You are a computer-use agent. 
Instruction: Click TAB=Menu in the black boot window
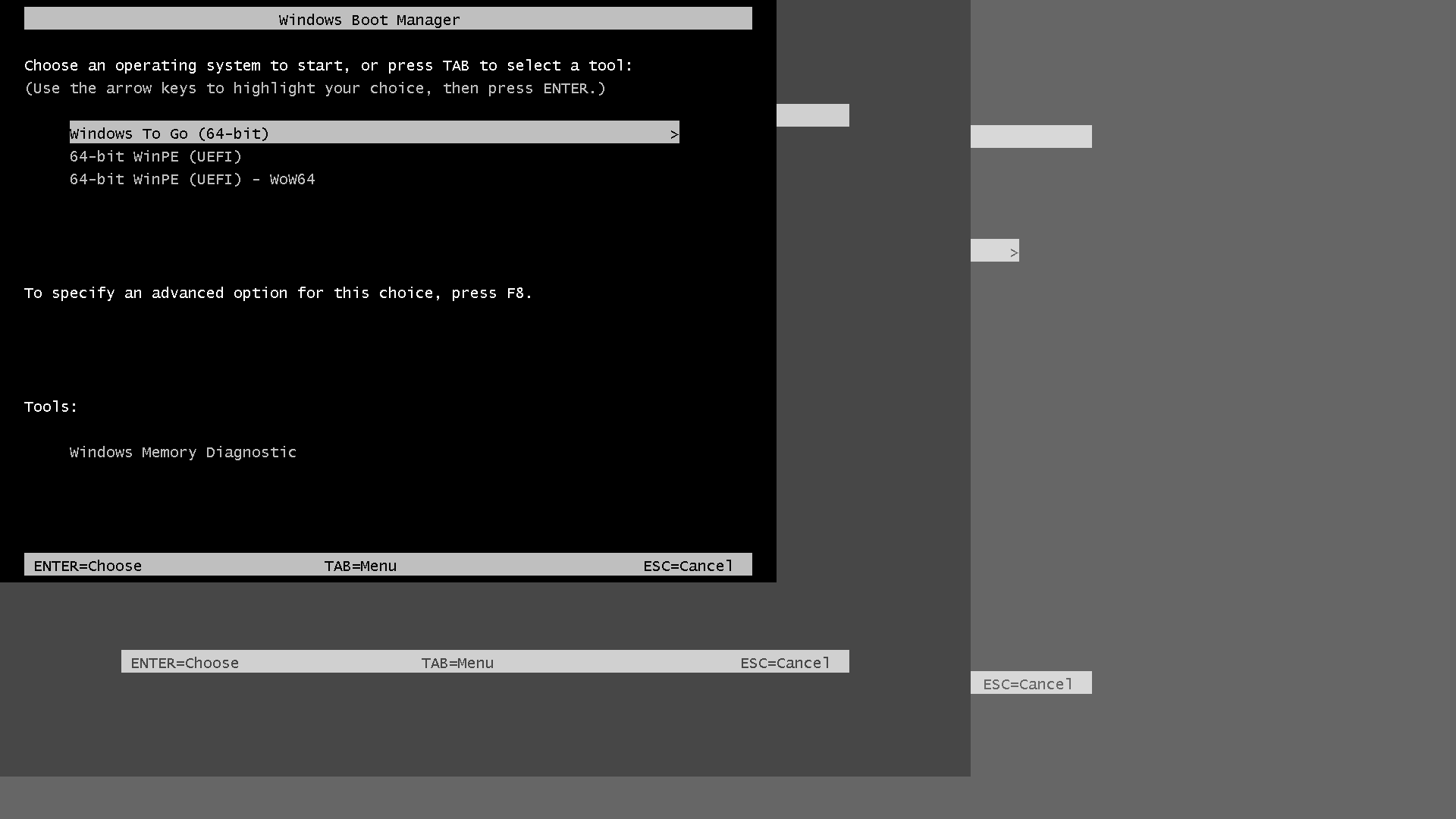pyautogui.click(x=360, y=566)
